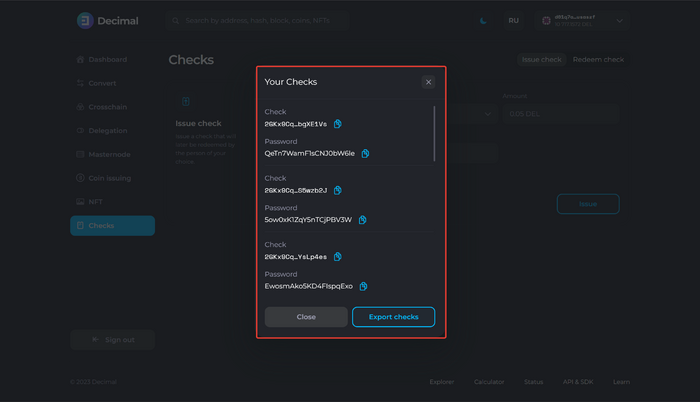Open Crosschain via its sidebar icon
Screen dimensions: 700x402
coord(80,107)
